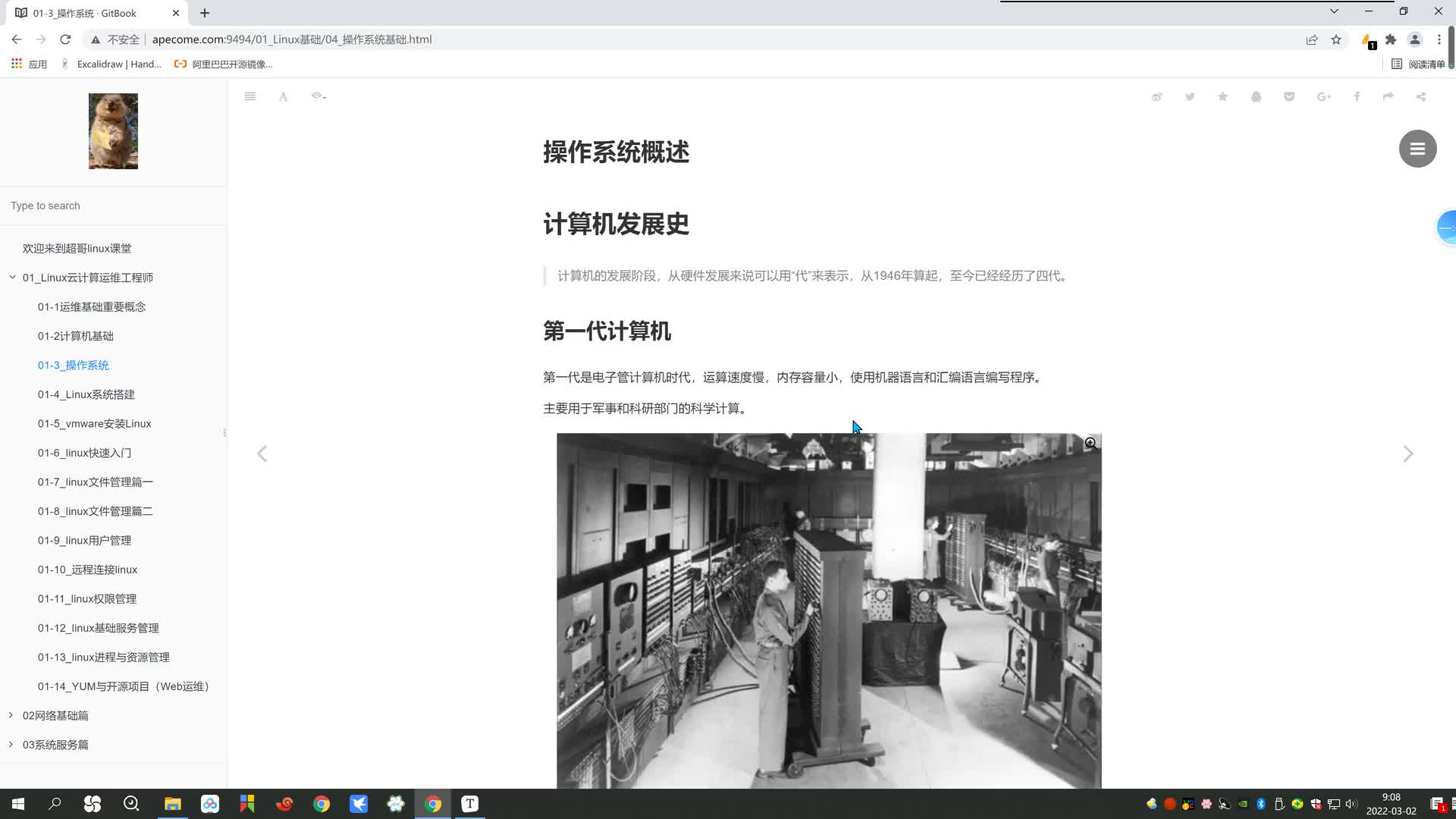This screenshot has width=1456, height=819.
Task: Share page on Twitter icon
Action: click(x=1190, y=96)
